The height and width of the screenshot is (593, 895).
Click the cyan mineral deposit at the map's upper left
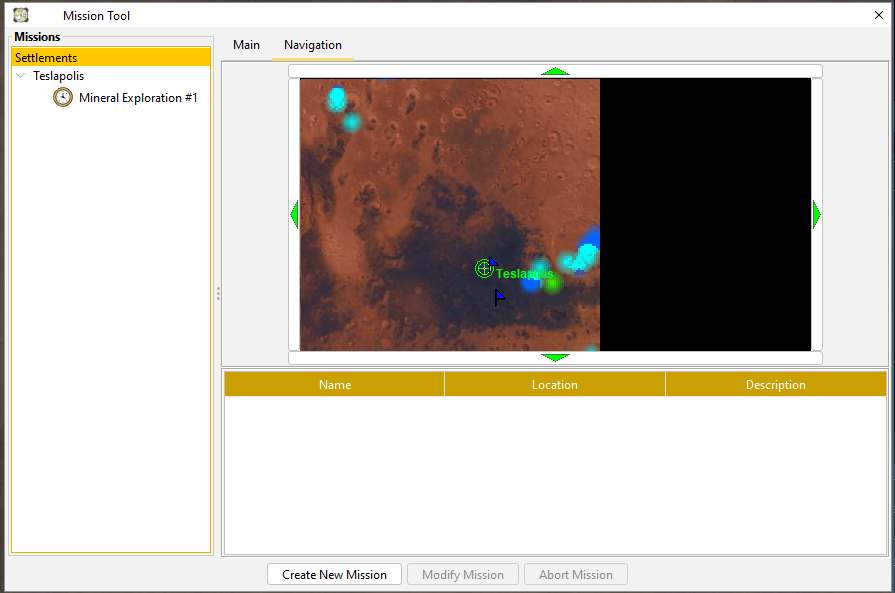point(335,100)
